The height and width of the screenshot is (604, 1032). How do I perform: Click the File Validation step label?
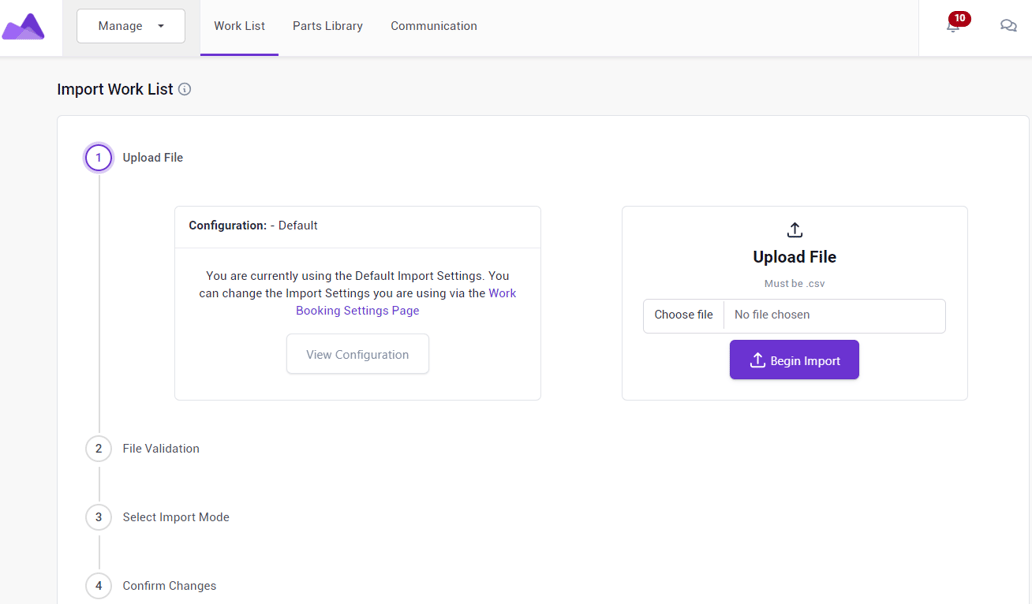(x=161, y=449)
